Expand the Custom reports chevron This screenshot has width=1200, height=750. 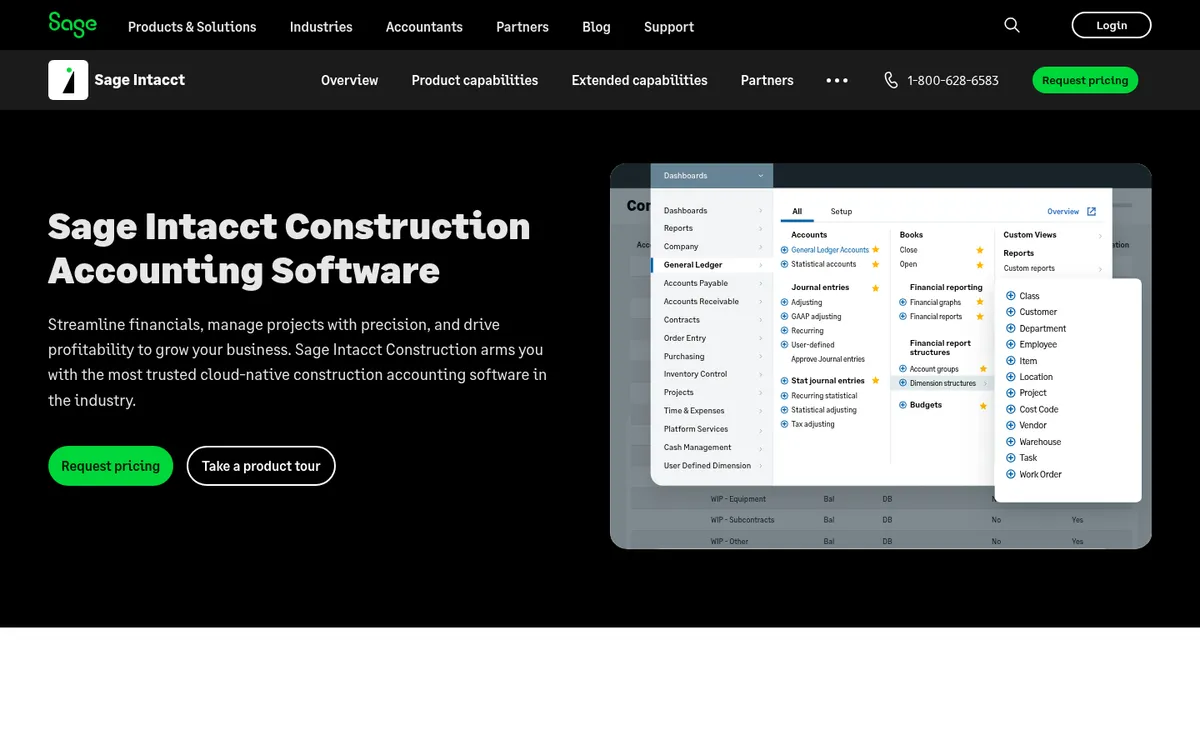pos(1100,269)
